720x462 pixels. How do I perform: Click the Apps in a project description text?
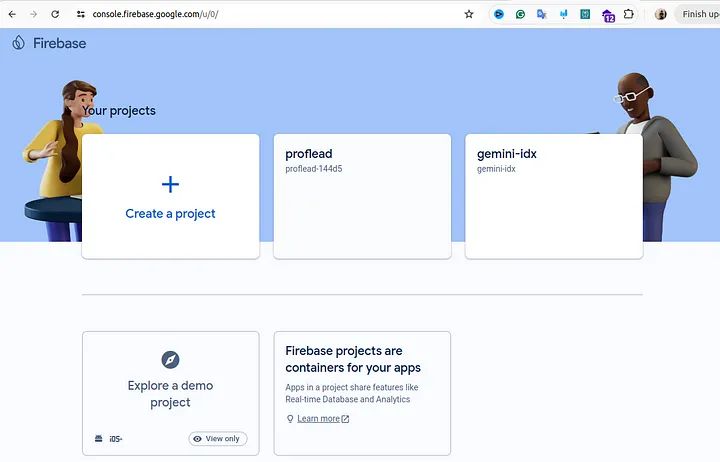352,393
